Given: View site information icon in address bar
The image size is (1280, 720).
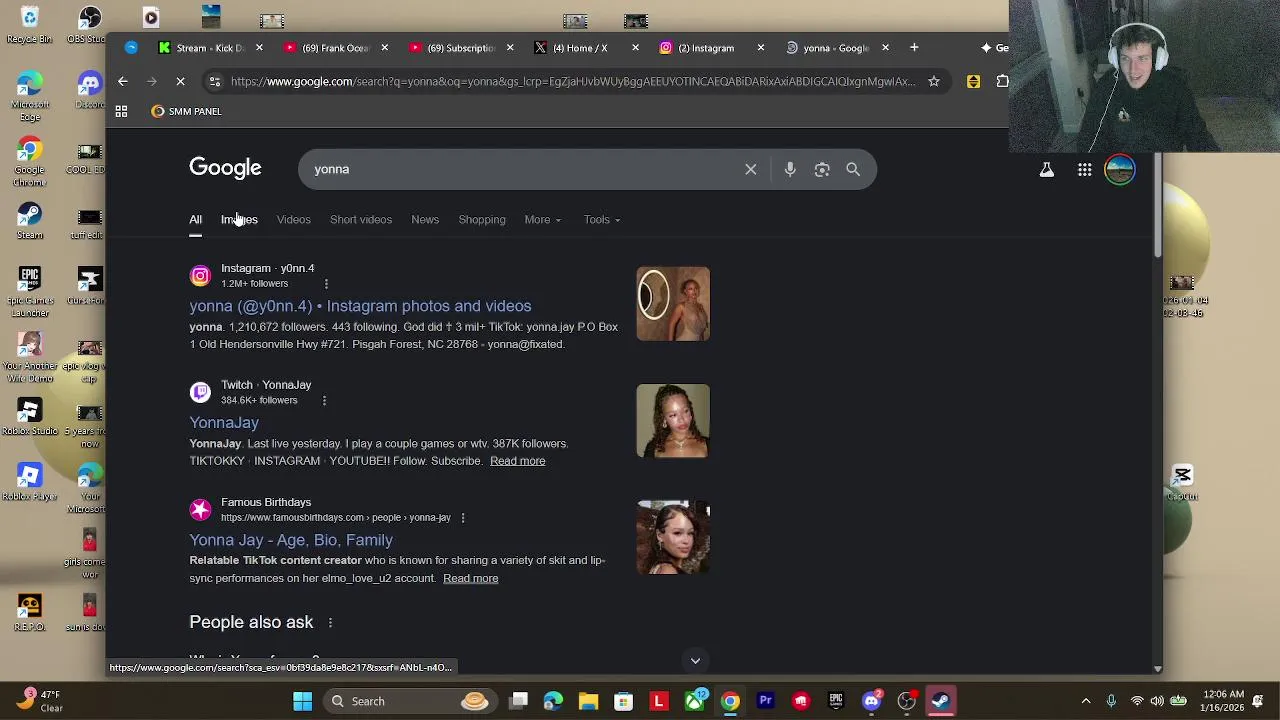Looking at the screenshot, I should point(214,81).
